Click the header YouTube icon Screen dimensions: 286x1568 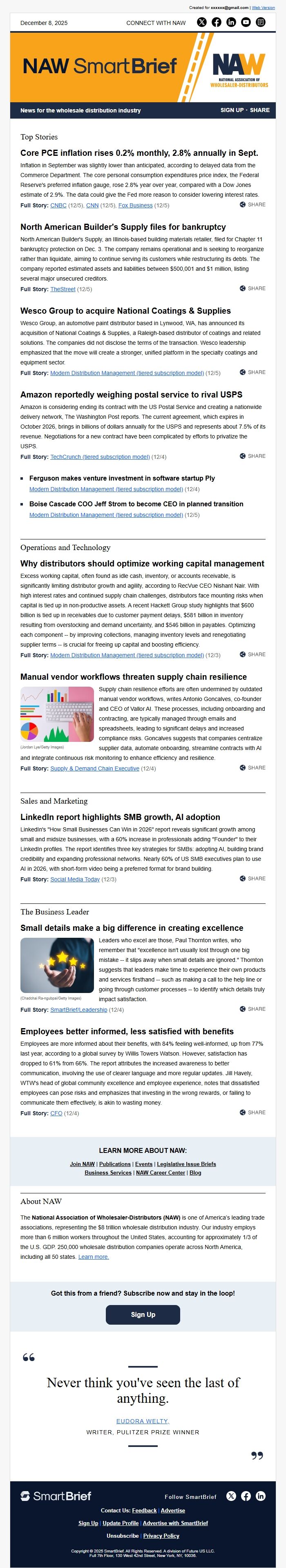point(246,22)
